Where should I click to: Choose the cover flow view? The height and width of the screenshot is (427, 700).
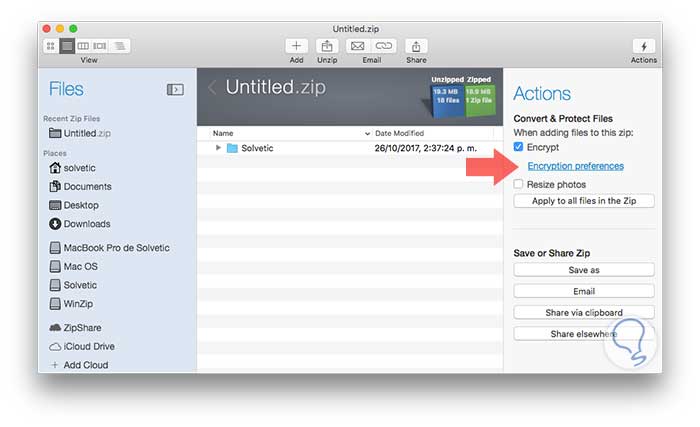100,46
